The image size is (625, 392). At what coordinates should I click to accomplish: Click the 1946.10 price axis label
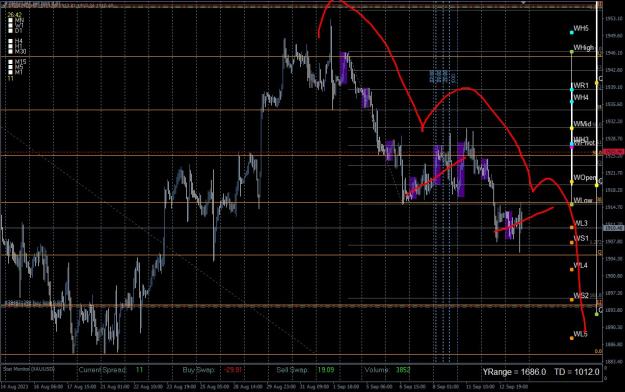click(614, 53)
